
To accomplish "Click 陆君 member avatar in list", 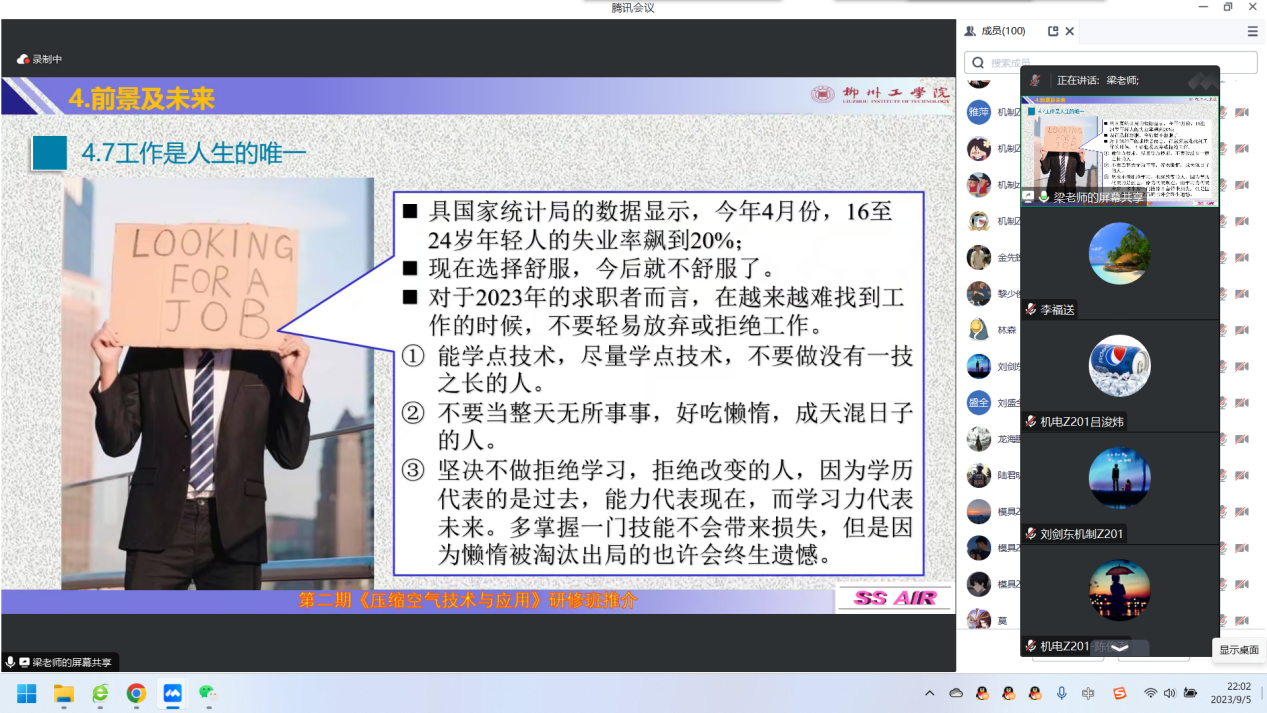I will [979, 475].
